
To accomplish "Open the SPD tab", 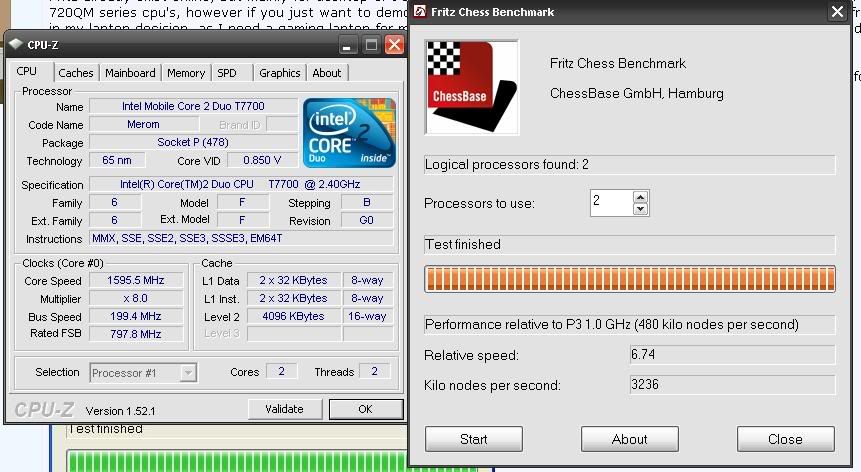I will pyautogui.click(x=227, y=73).
